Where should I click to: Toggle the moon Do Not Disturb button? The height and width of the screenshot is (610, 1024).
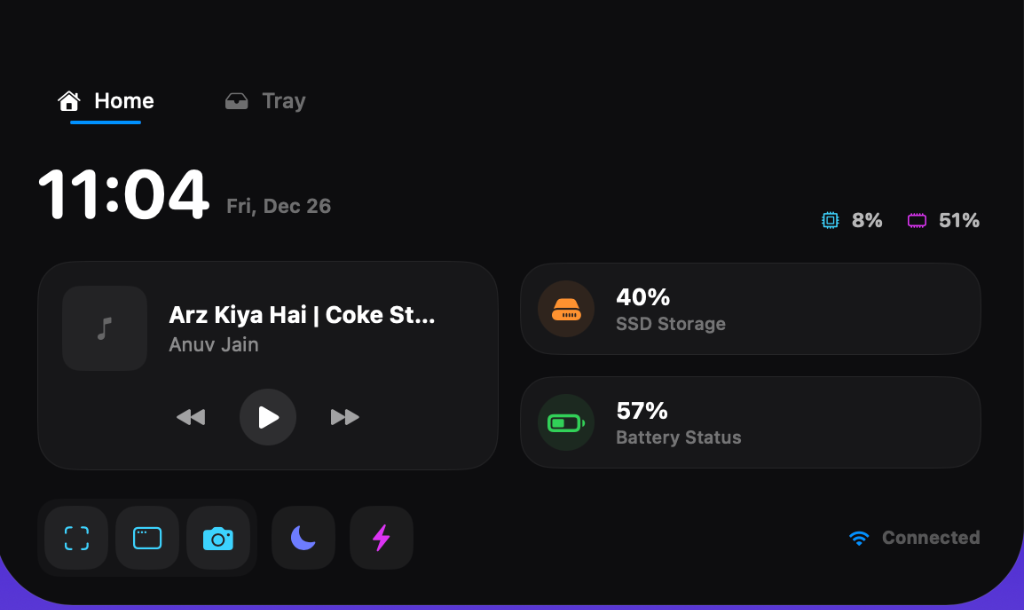click(x=303, y=538)
